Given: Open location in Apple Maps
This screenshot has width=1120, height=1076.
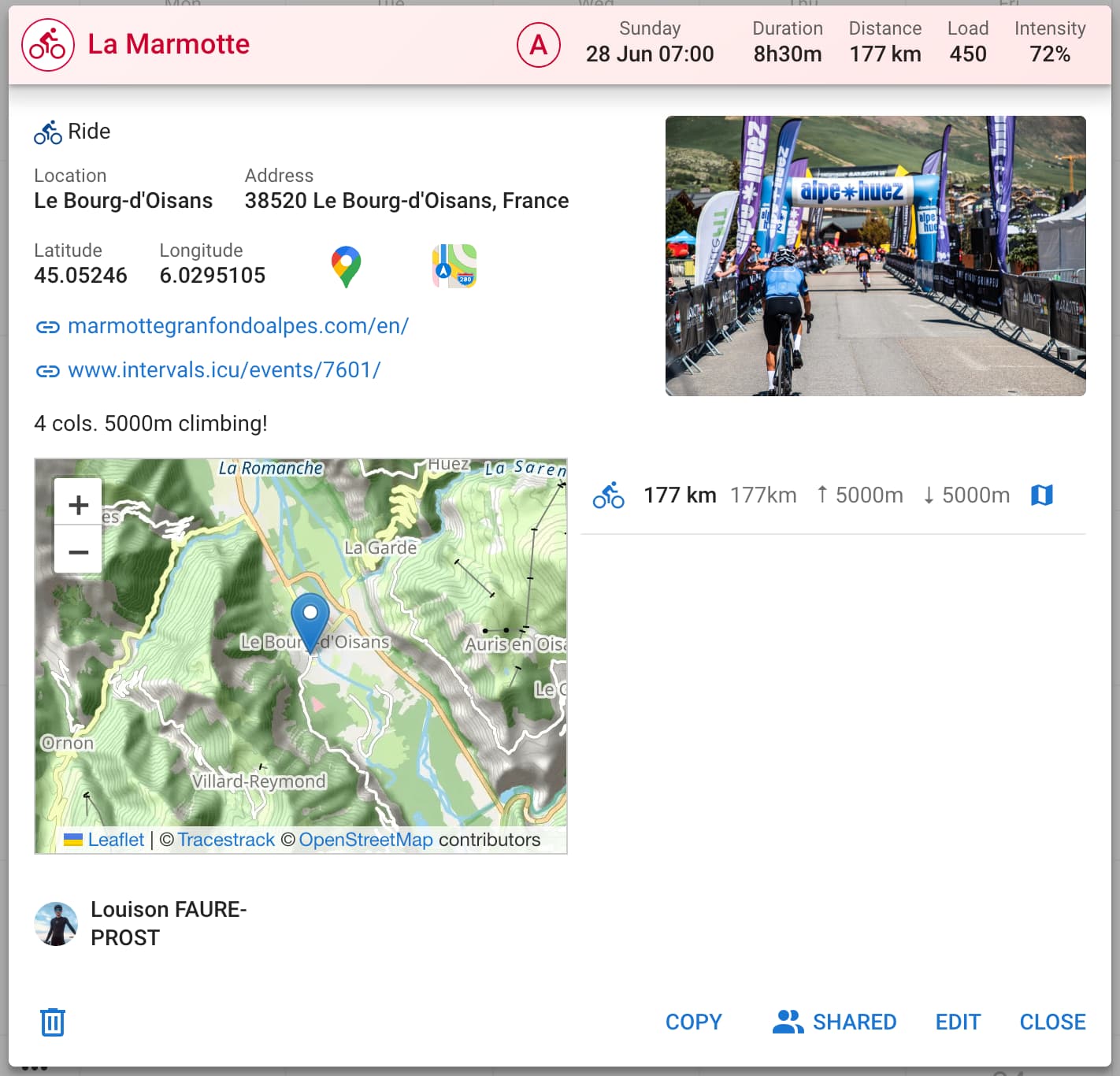Looking at the screenshot, I should [454, 266].
